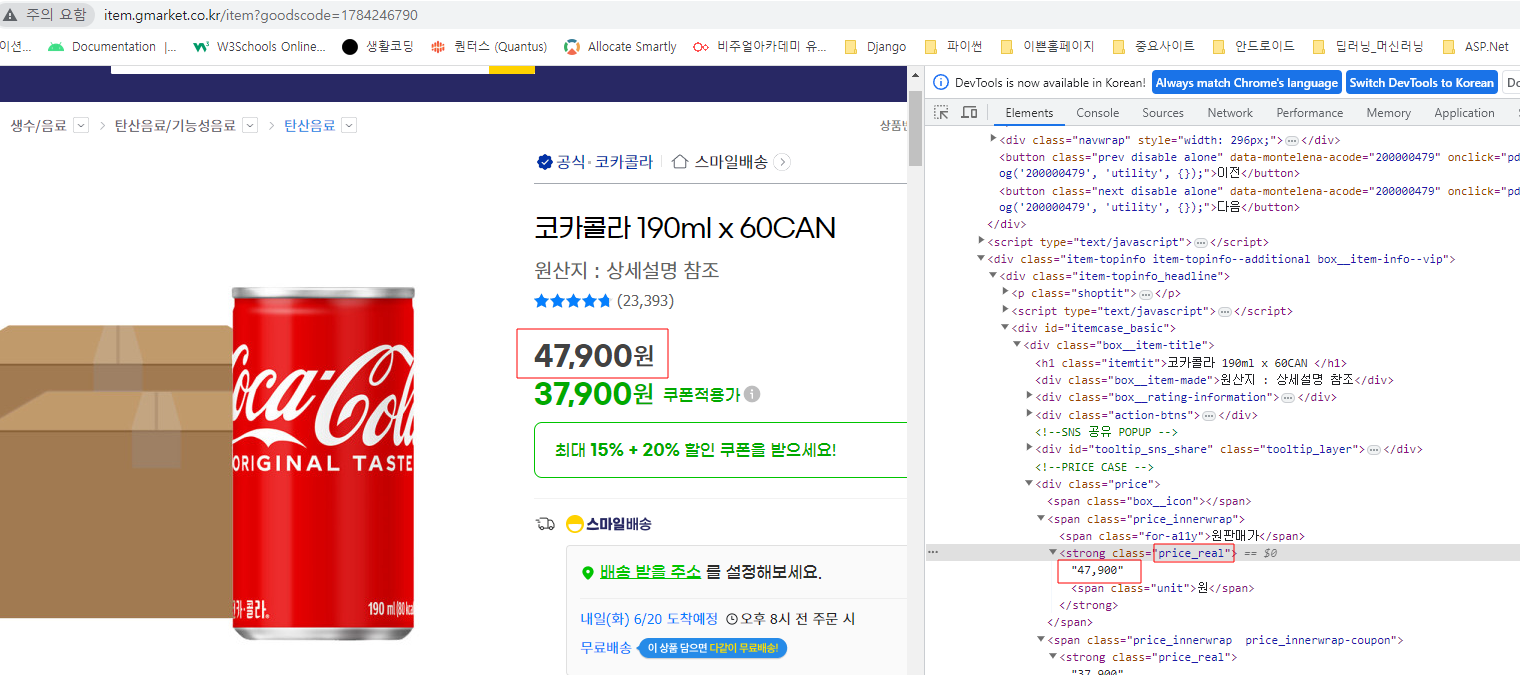Image resolution: width=1520 pixels, height=675 pixels.
Task: Switch to the Application tab
Action: point(1464,113)
